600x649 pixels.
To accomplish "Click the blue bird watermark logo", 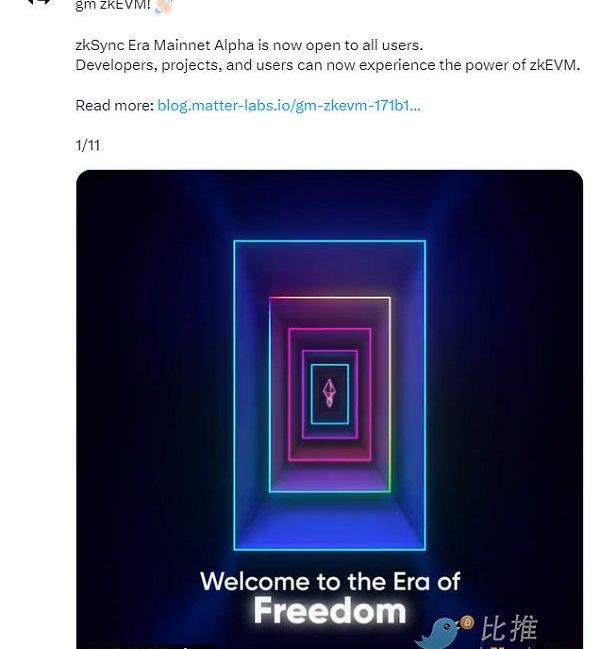I will click(438, 633).
